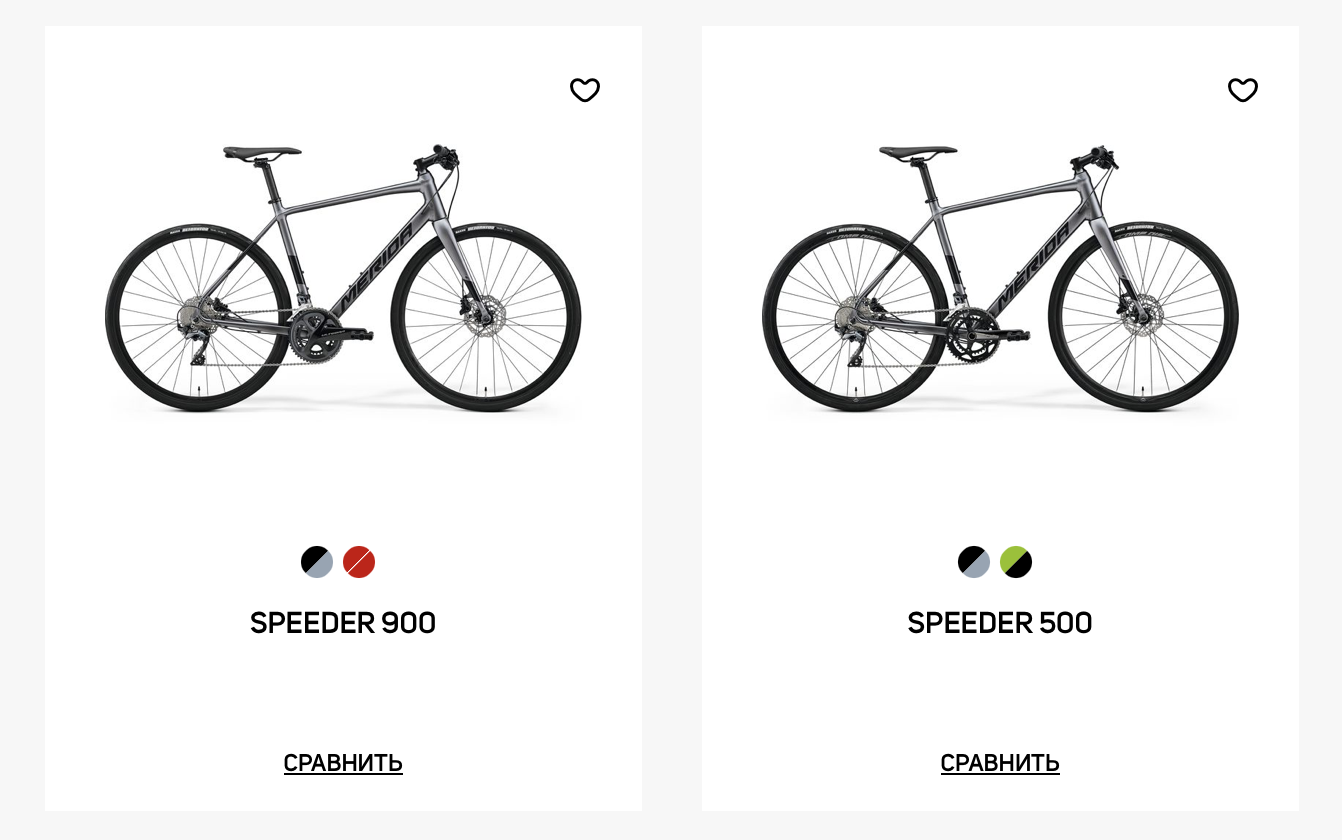Click СРАВНИТЬ under Speeder 900

343,763
